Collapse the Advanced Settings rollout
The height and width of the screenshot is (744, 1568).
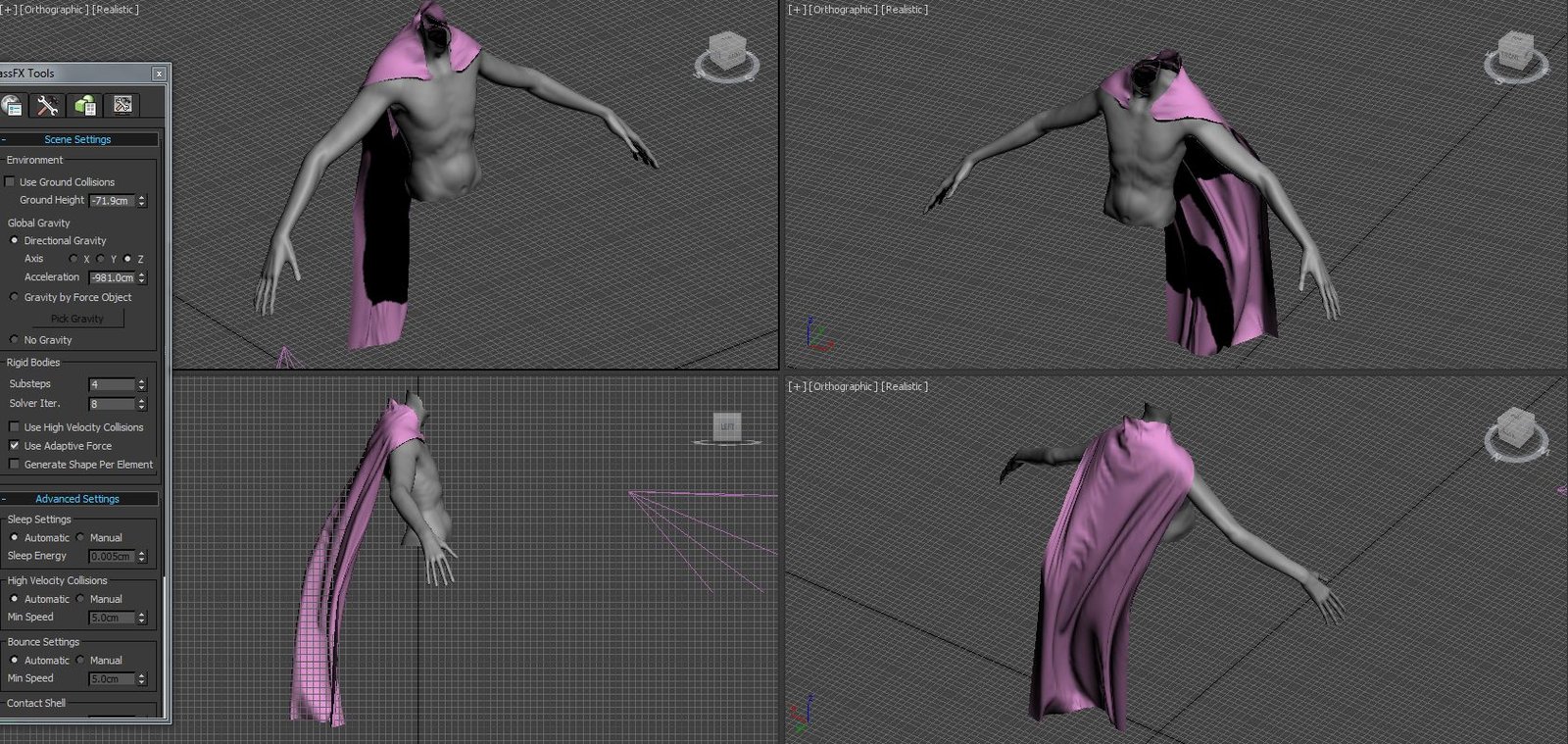pyautogui.click(x=77, y=499)
